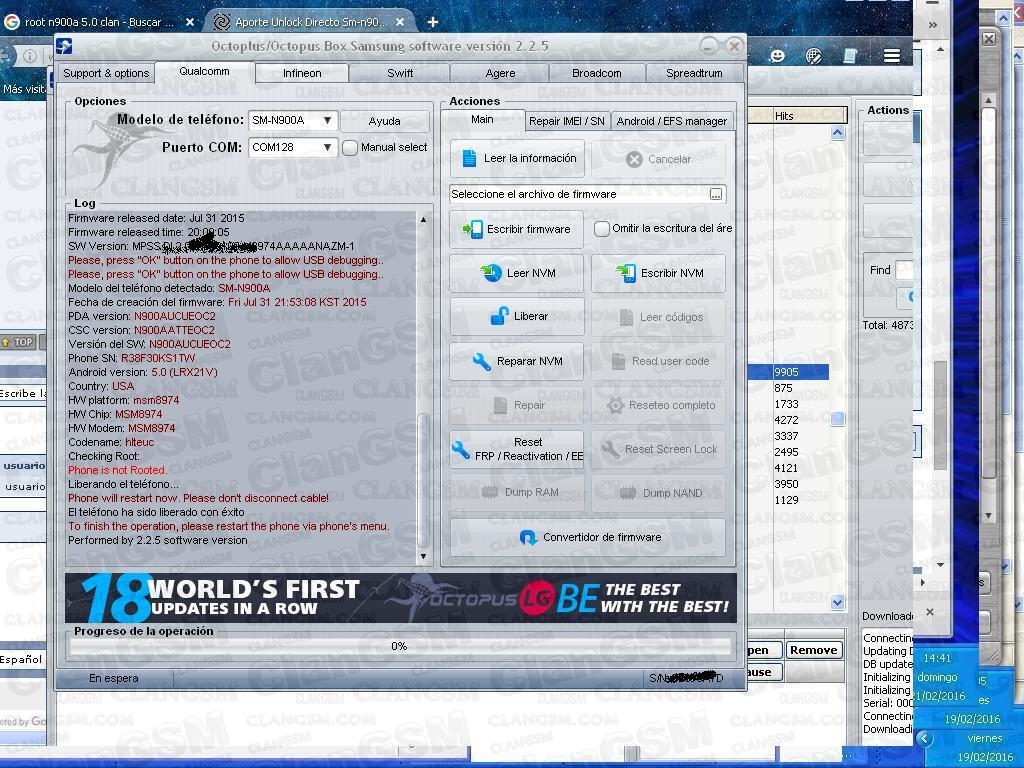
Task: Click the Downloads panel close X
Action: 930,612
